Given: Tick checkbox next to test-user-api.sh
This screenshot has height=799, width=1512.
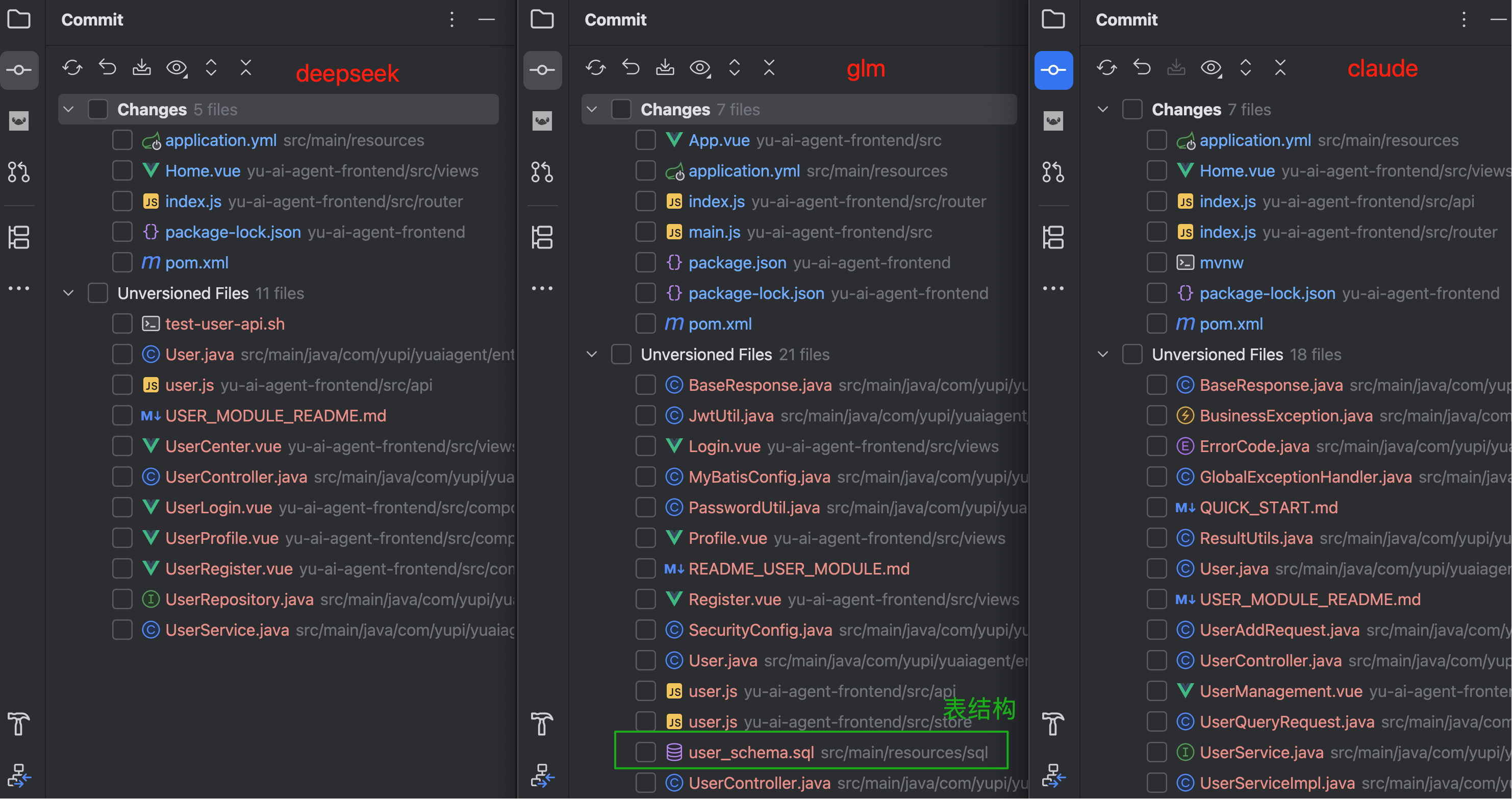Looking at the screenshot, I should (x=122, y=323).
